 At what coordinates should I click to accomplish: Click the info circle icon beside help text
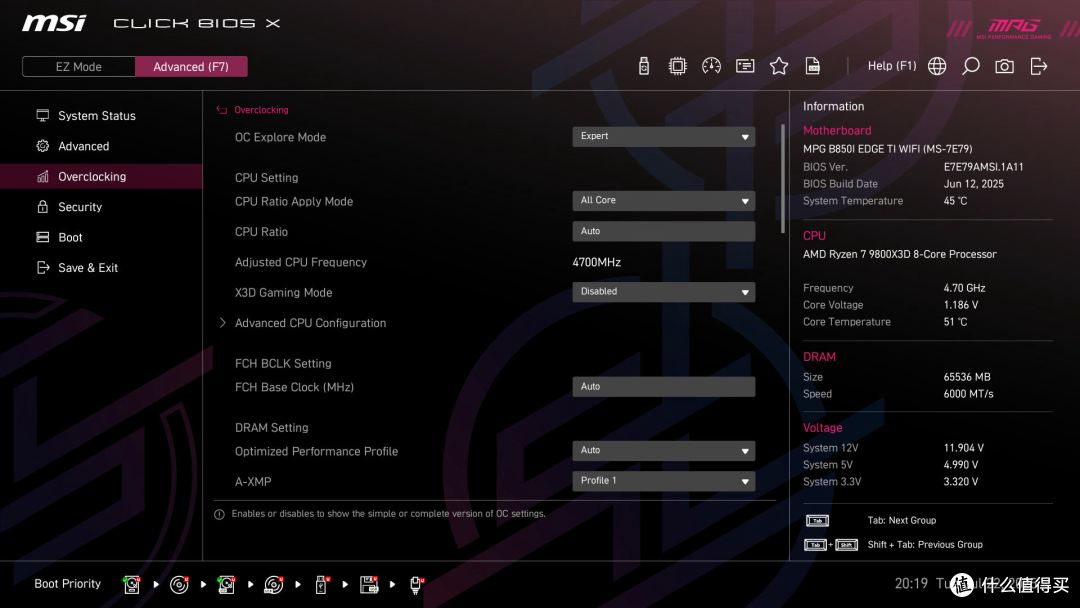(x=219, y=514)
